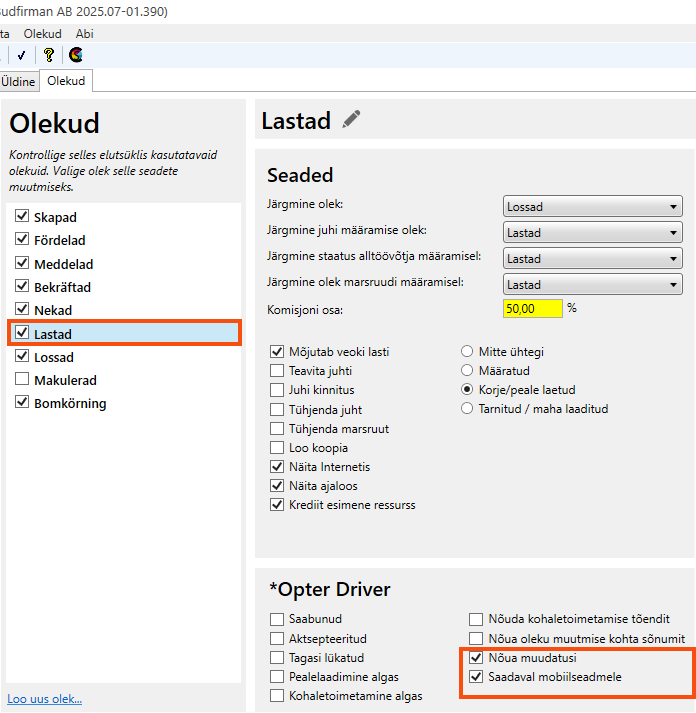Choose the Mitte ühtegi radio option
The width and height of the screenshot is (696, 713).
pyautogui.click(x=467, y=352)
